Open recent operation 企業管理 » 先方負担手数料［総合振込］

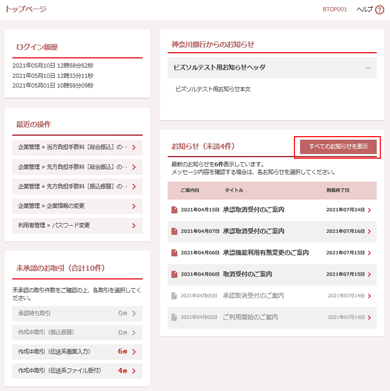[x=77, y=167]
